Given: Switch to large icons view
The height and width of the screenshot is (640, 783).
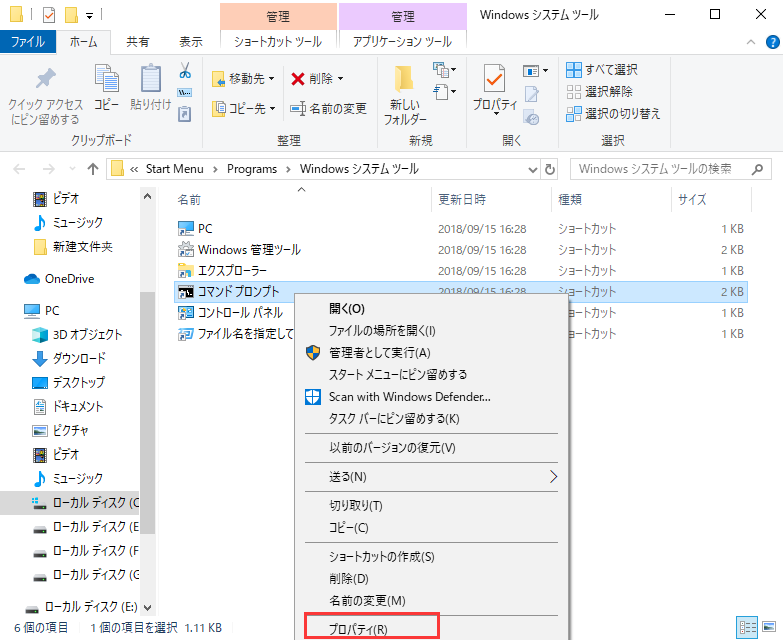Looking at the screenshot, I should [769, 627].
